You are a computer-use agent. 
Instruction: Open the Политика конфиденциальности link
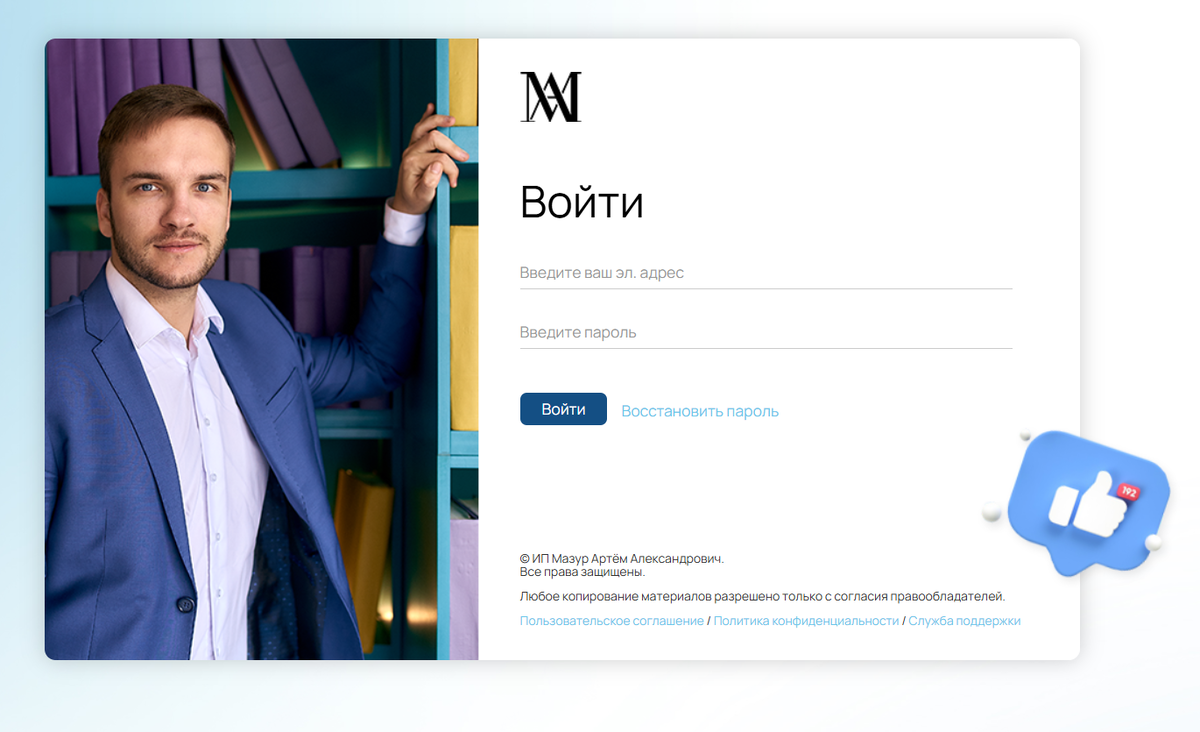(x=806, y=621)
